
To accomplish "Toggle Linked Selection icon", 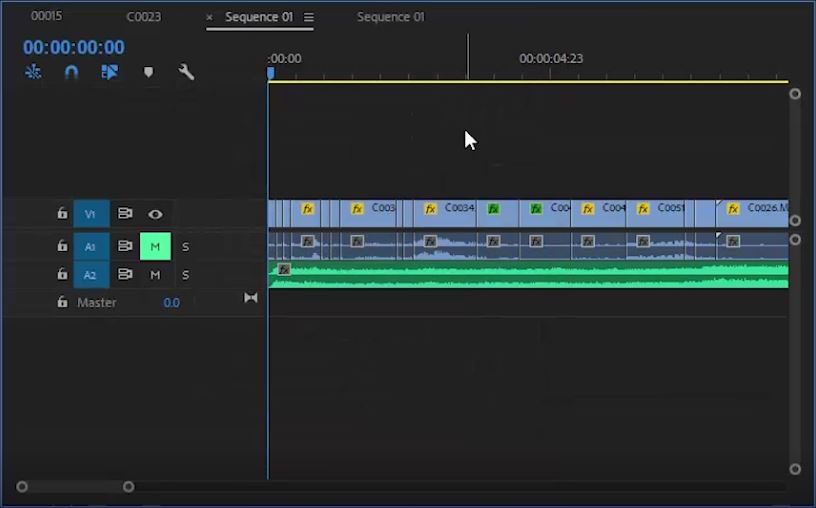I will [109, 72].
